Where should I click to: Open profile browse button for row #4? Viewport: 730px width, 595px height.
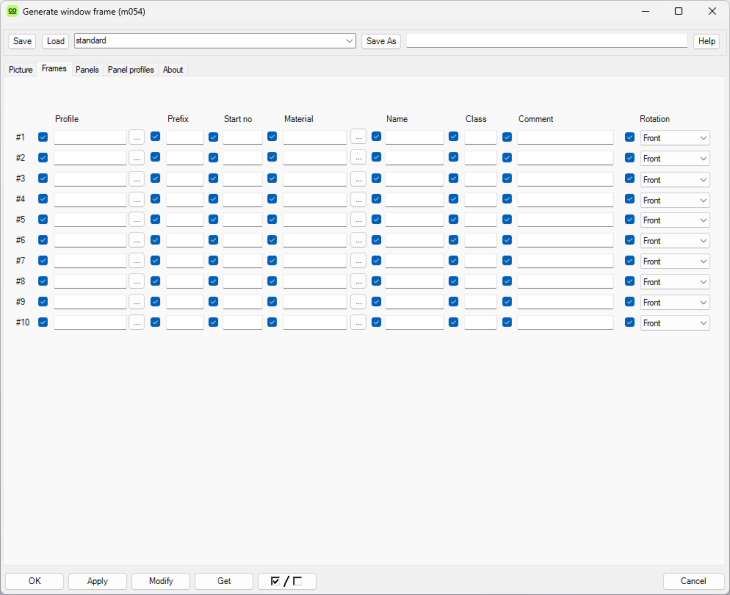click(136, 199)
